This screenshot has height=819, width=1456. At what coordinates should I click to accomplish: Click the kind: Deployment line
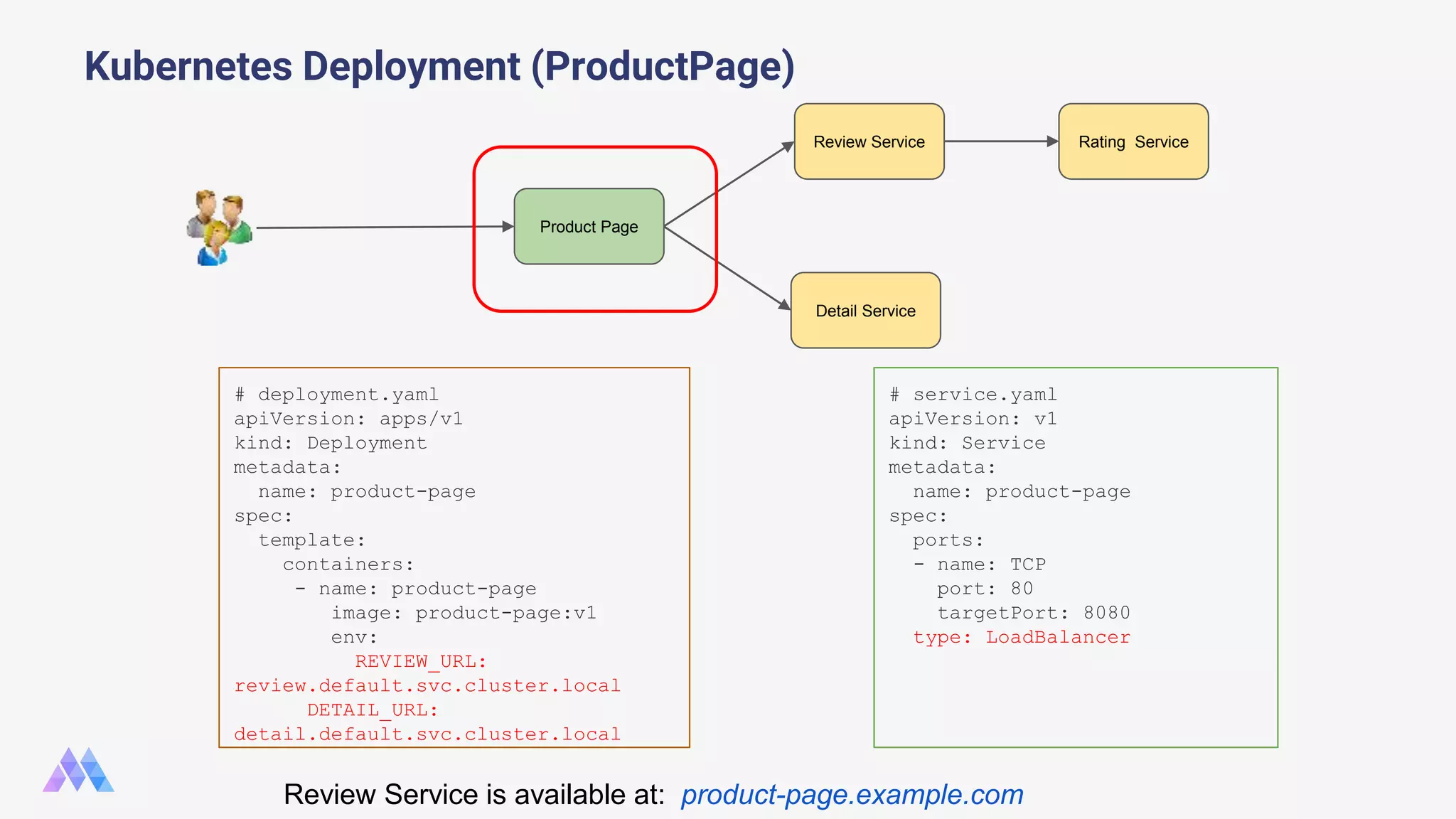pos(331,443)
